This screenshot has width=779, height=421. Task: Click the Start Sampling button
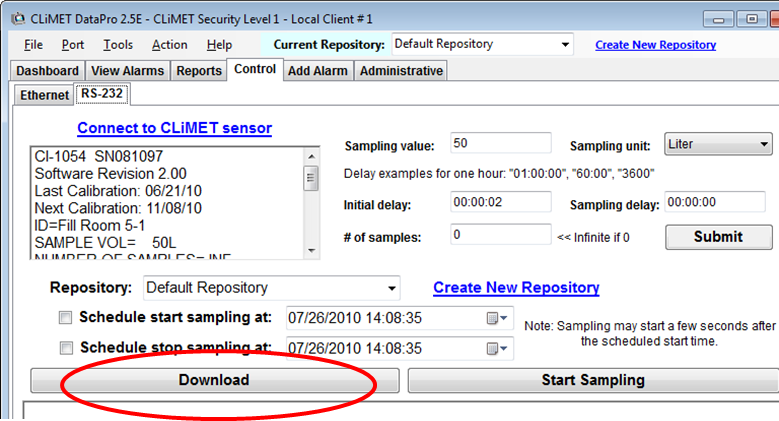[593, 380]
